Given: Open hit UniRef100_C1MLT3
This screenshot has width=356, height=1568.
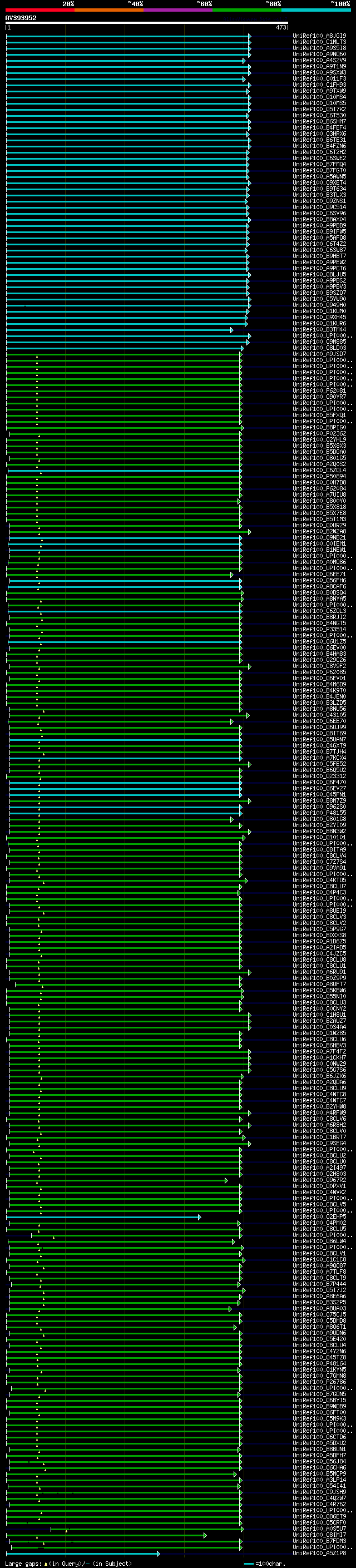Looking at the screenshot, I should 319,42.
